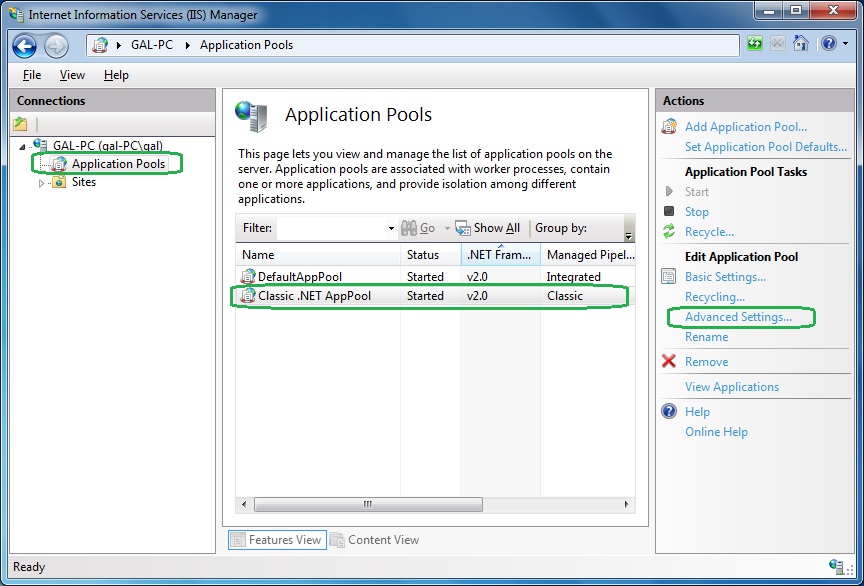864x586 pixels.
Task: Click the Back navigation arrow button
Action: [x=25, y=45]
